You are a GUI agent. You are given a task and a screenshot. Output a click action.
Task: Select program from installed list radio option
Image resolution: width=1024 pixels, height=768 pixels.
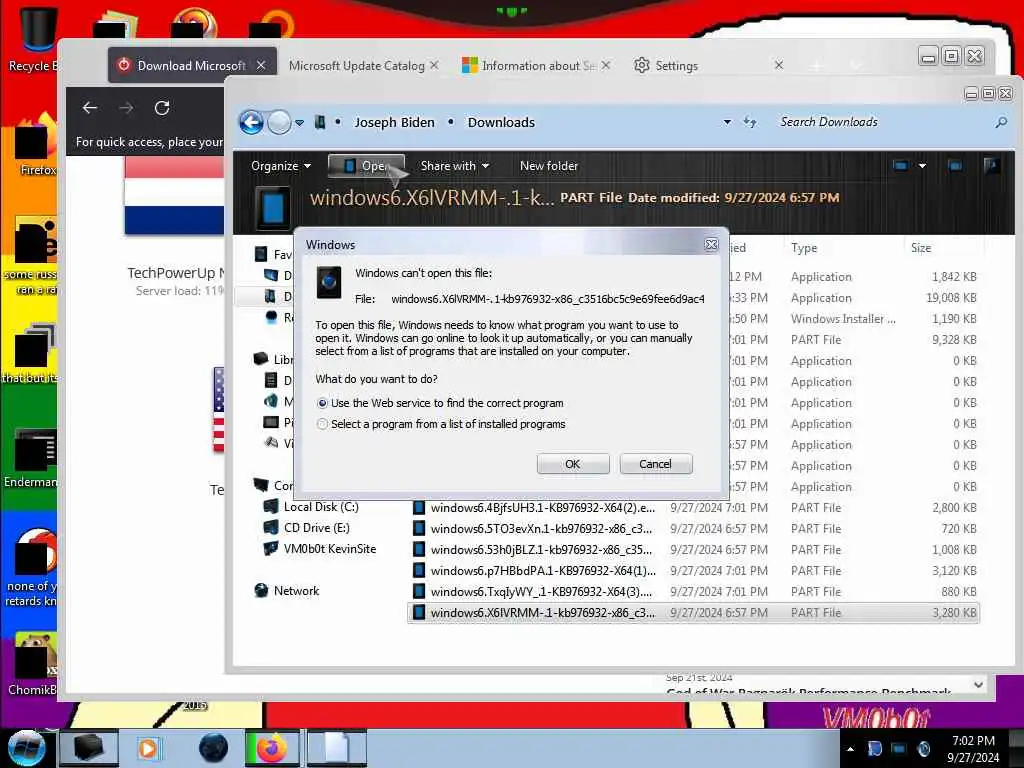pyautogui.click(x=322, y=424)
